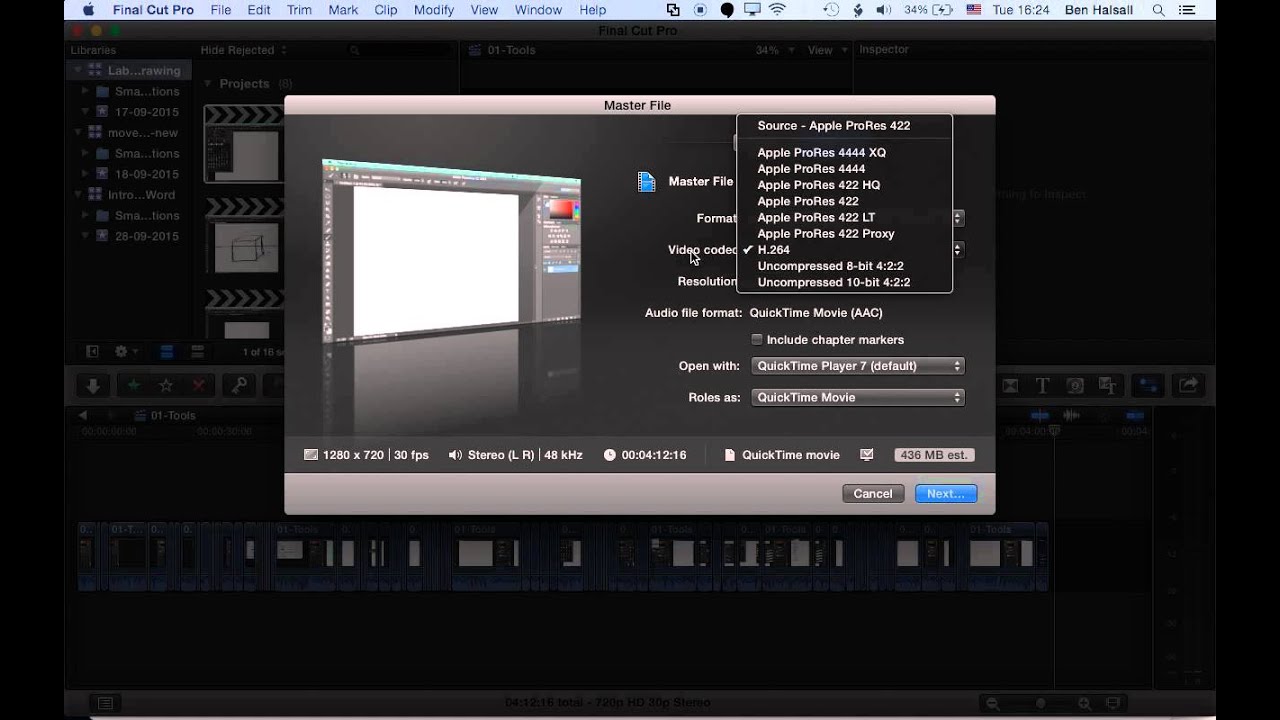Open the Themes browser icon

[x=1107, y=385]
